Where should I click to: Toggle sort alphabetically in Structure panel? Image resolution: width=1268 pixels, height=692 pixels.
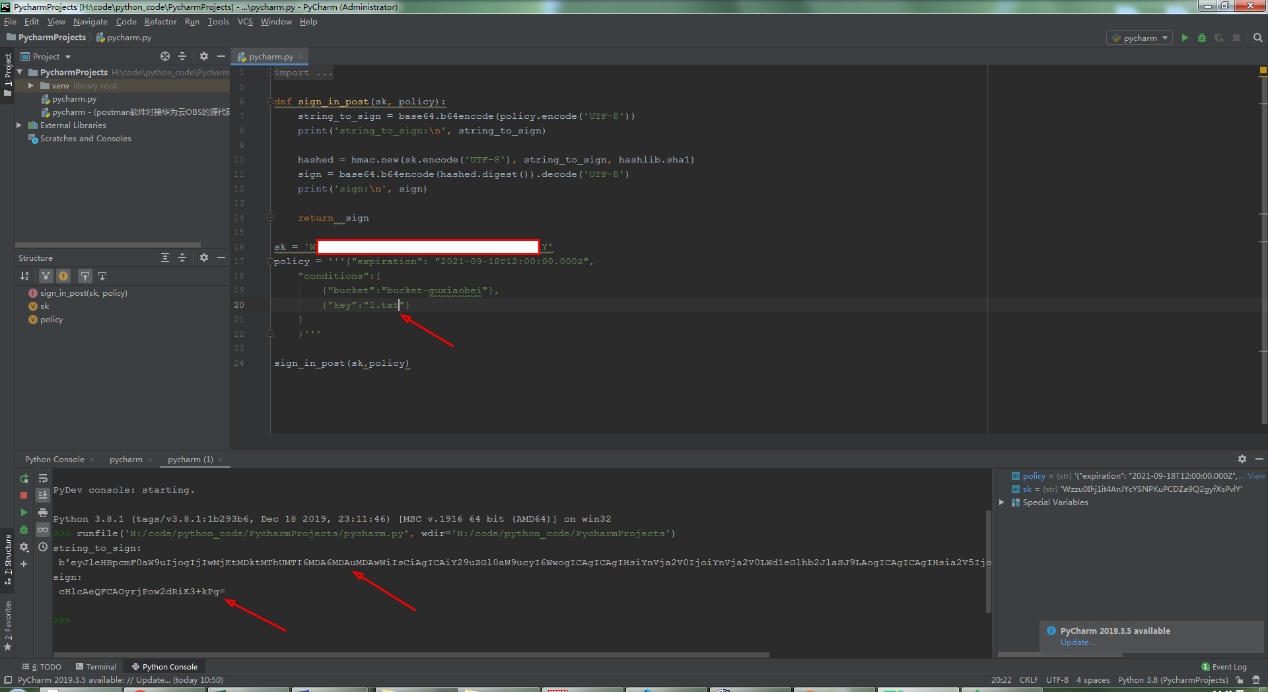click(25, 276)
